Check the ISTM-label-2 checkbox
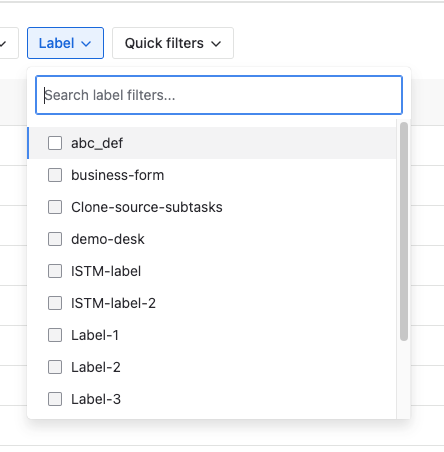444x452 pixels. coord(55,303)
